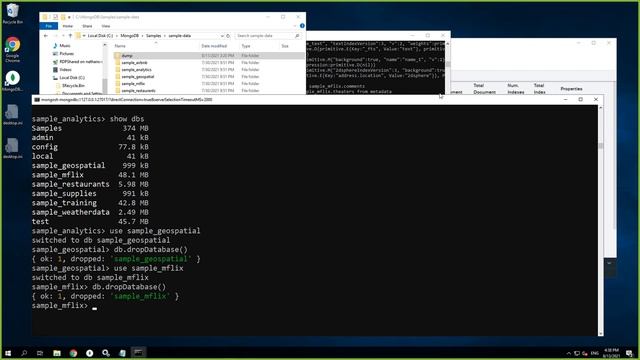This screenshot has height=360, width=640.
Task: Click the Properties column header in background window
Action: [571, 89]
